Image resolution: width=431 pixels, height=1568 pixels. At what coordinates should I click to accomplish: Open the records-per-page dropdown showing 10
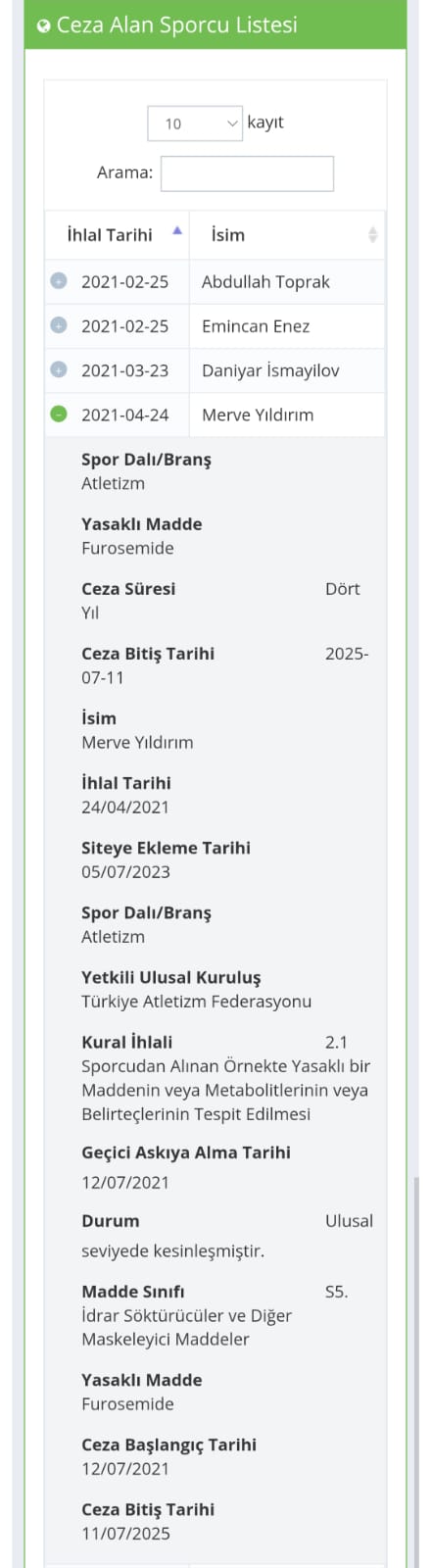pyautogui.click(x=195, y=123)
